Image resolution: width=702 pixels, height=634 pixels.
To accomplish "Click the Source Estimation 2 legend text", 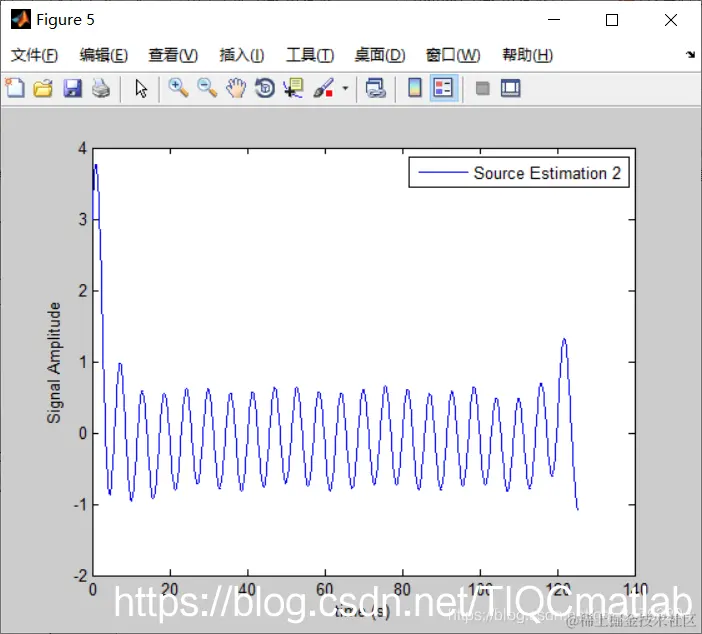I will point(547,173).
